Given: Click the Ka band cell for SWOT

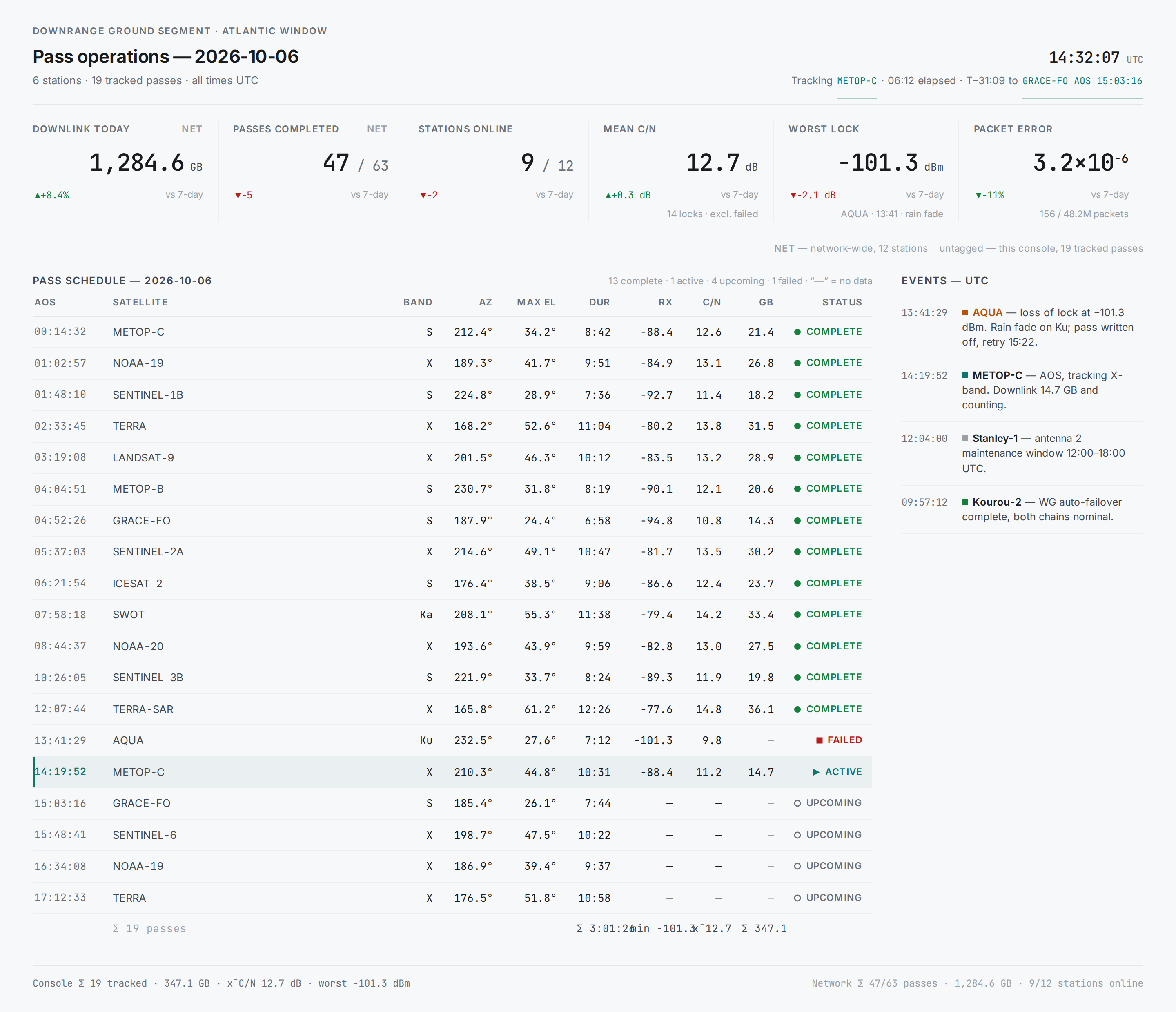Looking at the screenshot, I should [x=426, y=615].
